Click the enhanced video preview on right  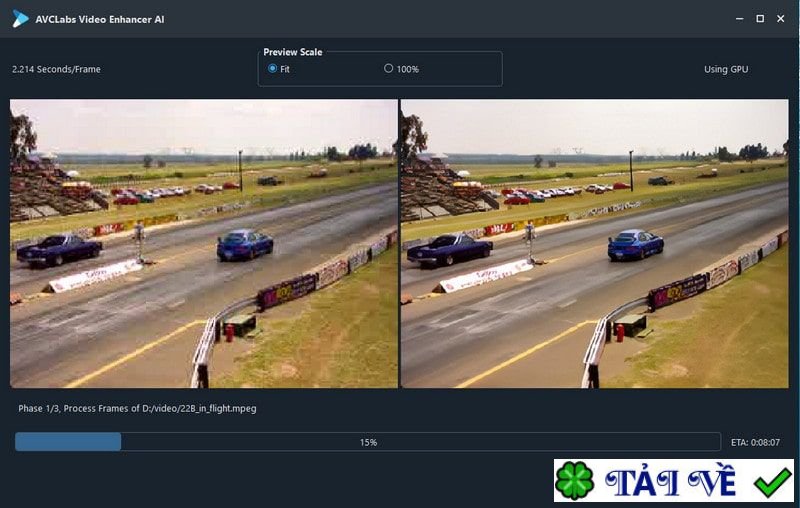pos(594,243)
